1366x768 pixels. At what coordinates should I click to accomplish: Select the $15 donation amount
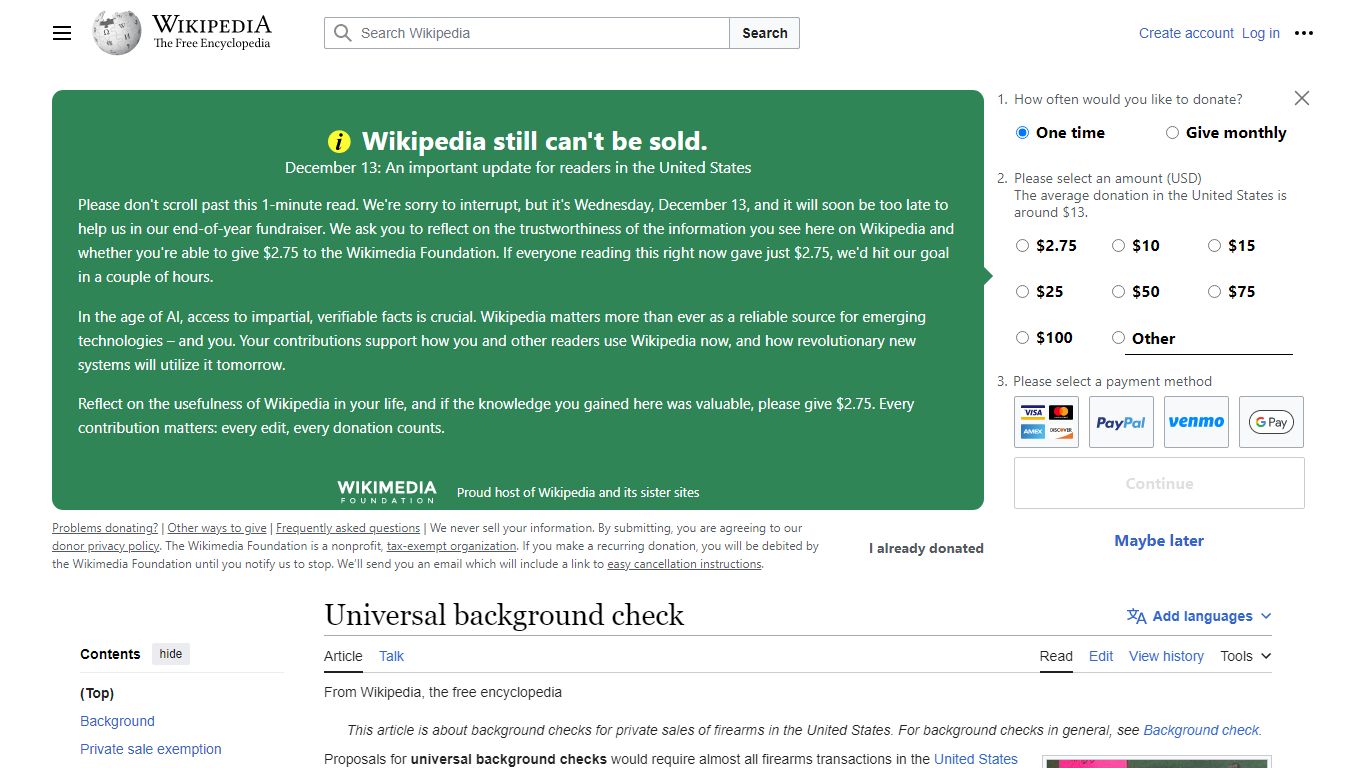pos(1214,246)
